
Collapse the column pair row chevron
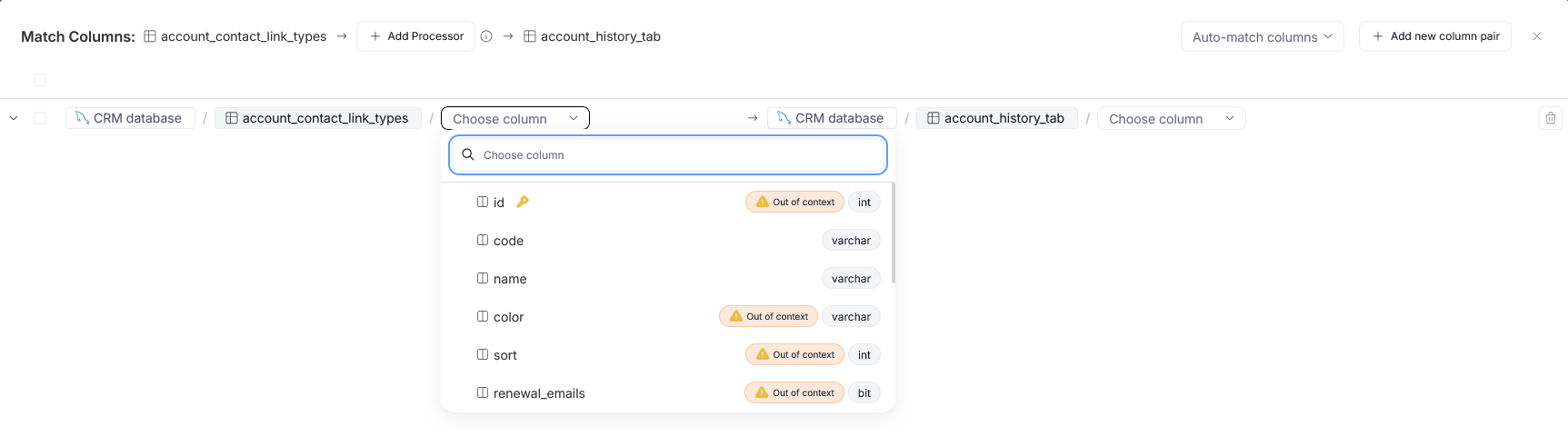14,118
